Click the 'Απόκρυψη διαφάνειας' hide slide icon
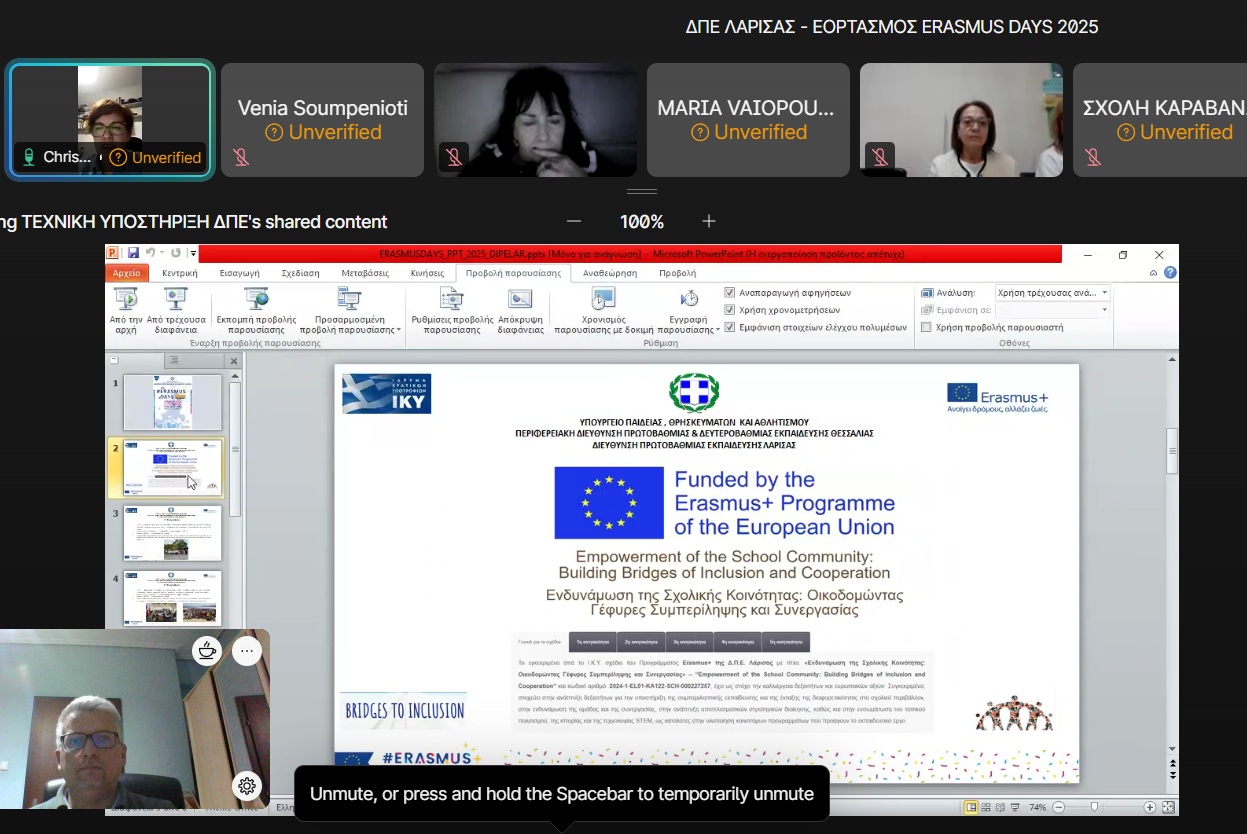This screenshot has height=834, width=1247. coord(520,298)
